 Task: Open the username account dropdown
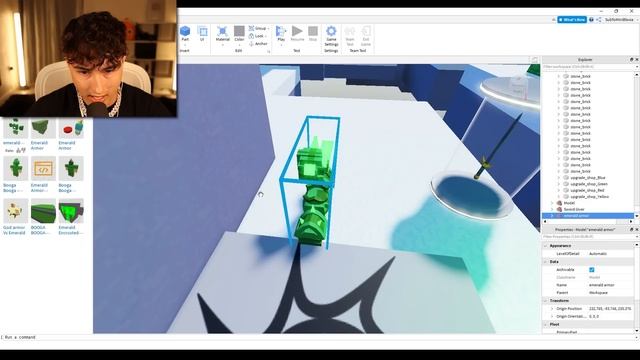pyautogui.click(x=621, y=20)
